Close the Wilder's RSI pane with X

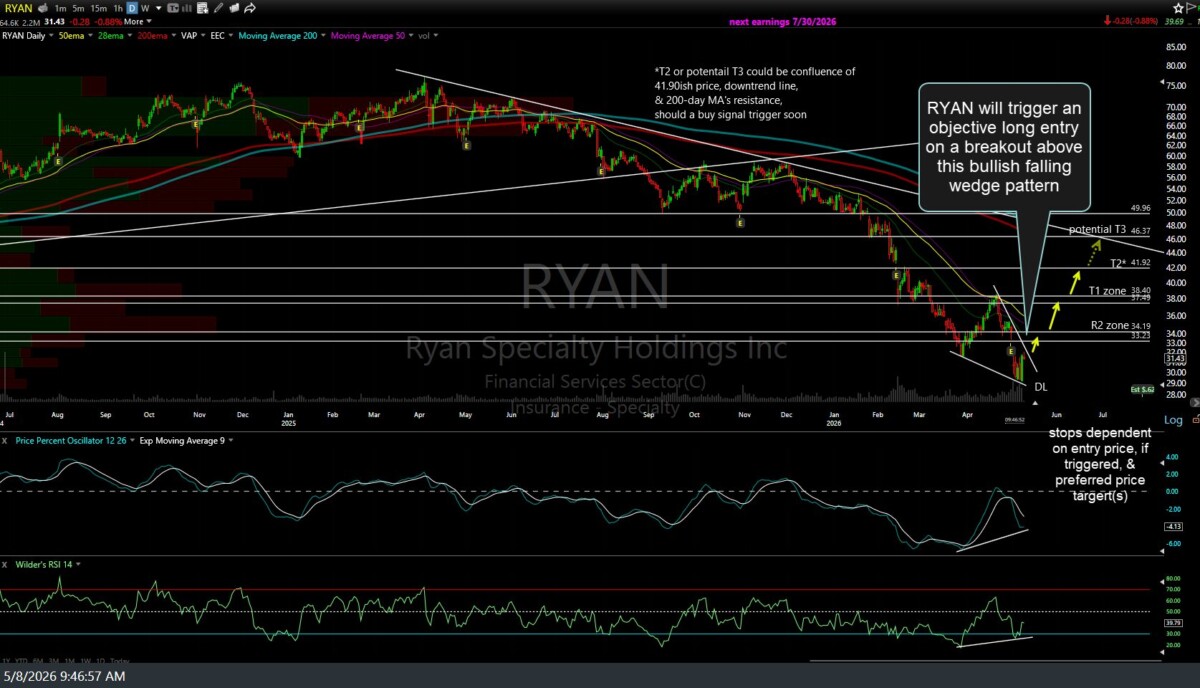pos(5,565)
